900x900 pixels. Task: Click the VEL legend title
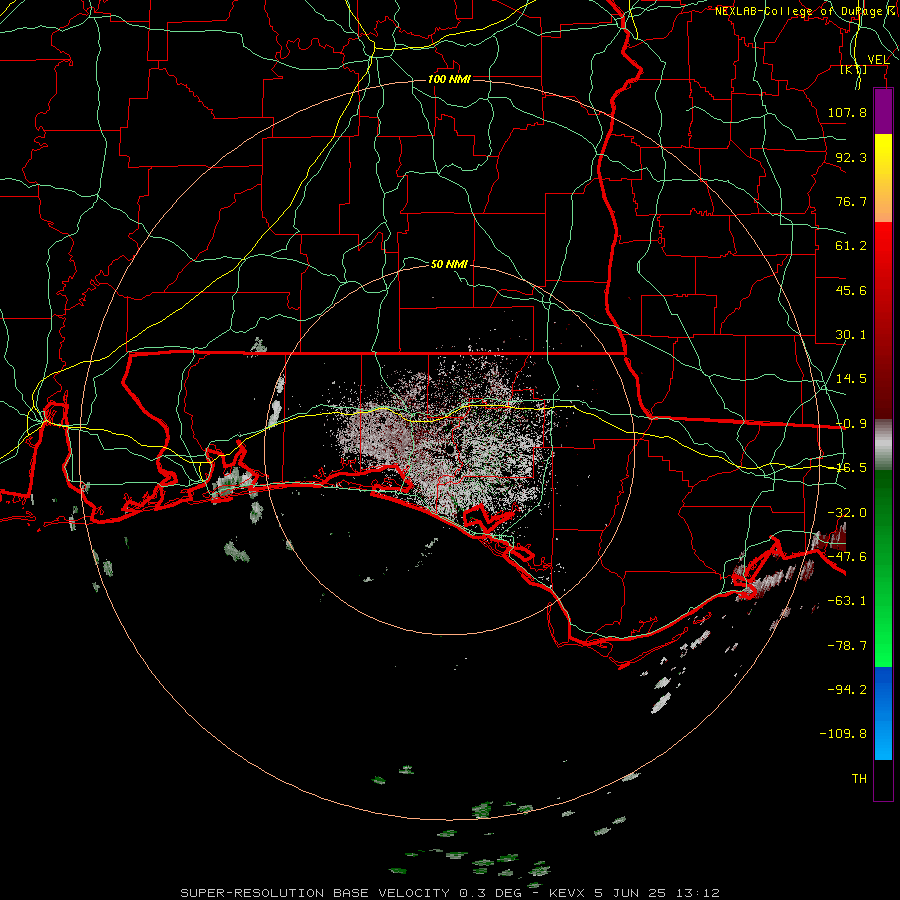[x=878, y=60]
